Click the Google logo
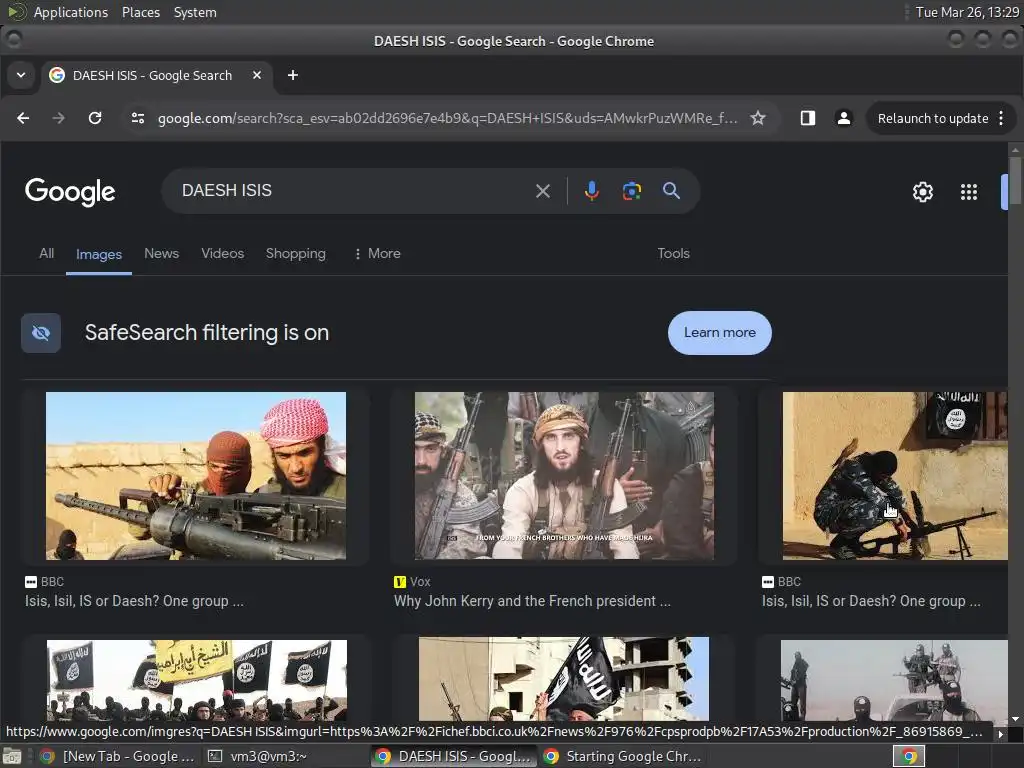The height and width of the screenshot is (768, 1024). click(70, 192)
